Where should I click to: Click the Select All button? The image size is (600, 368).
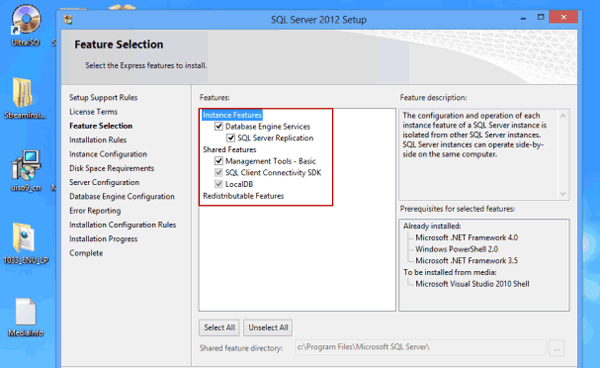(219, 328)
